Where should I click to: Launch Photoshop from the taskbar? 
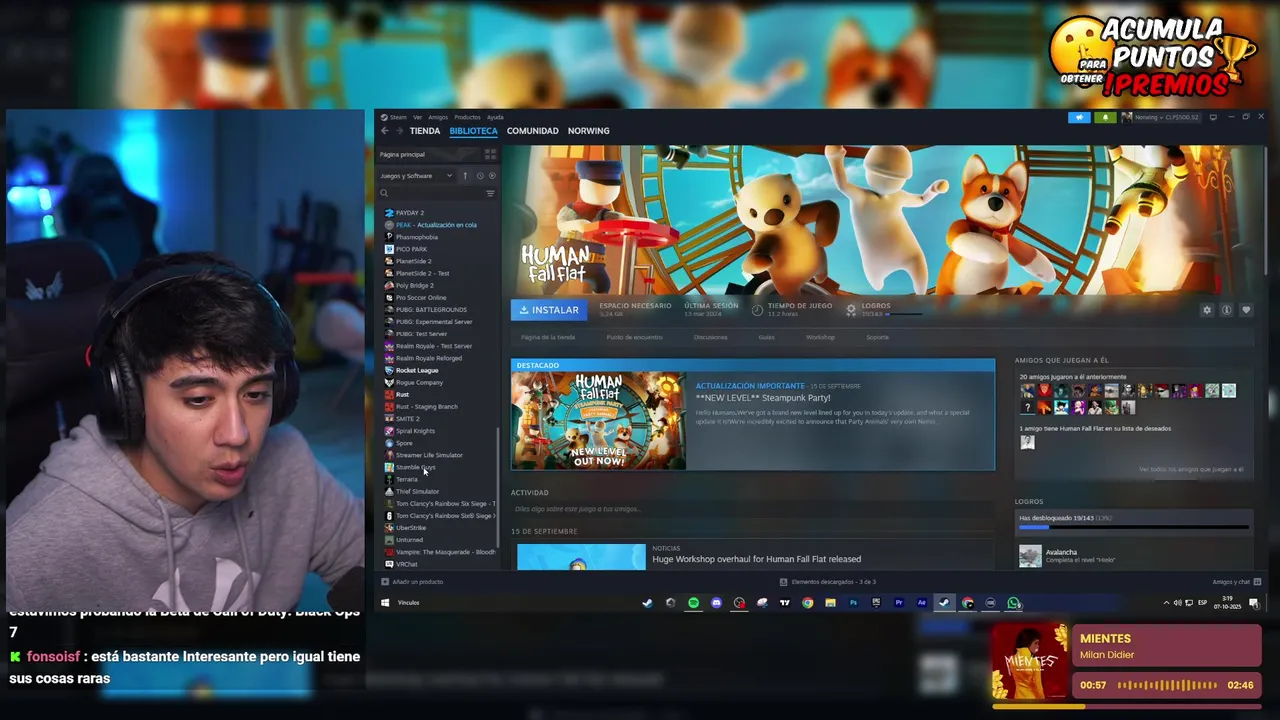[853, 603]
